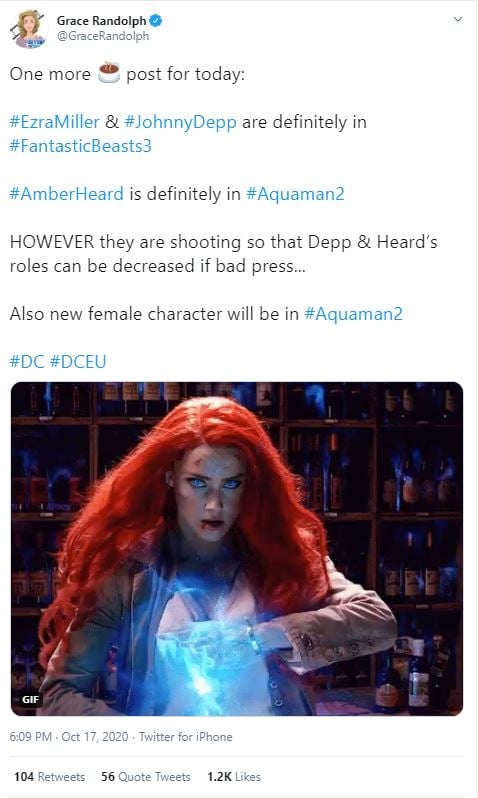
Task: Open the #AmberHeard hashtag
Action: [67, 194]
